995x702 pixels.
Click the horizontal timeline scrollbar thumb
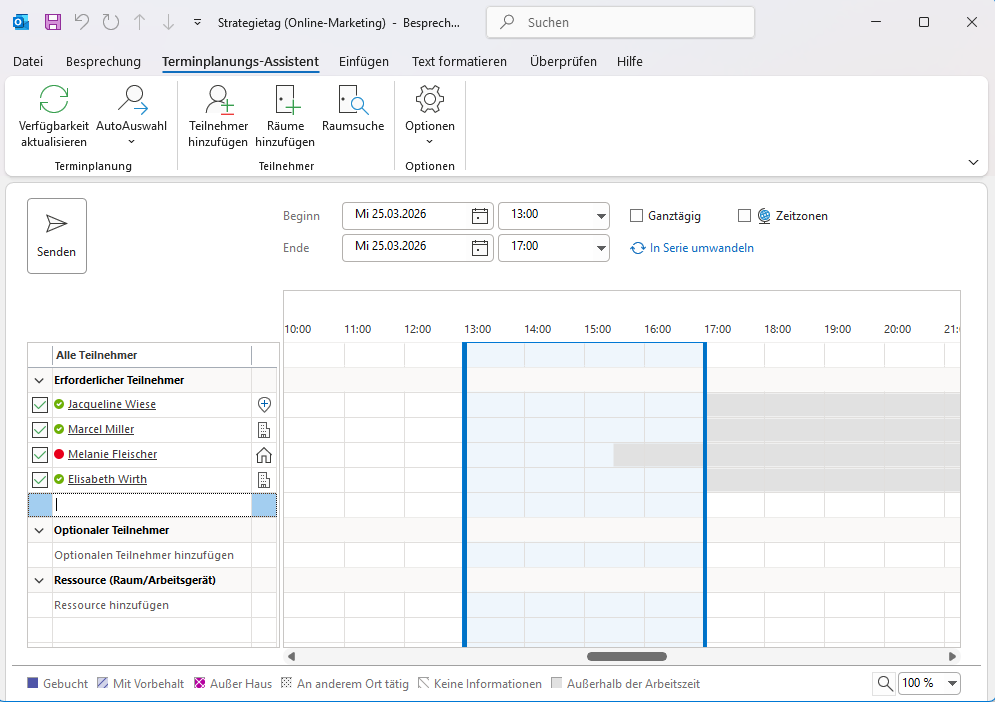(x=626, y=657)
